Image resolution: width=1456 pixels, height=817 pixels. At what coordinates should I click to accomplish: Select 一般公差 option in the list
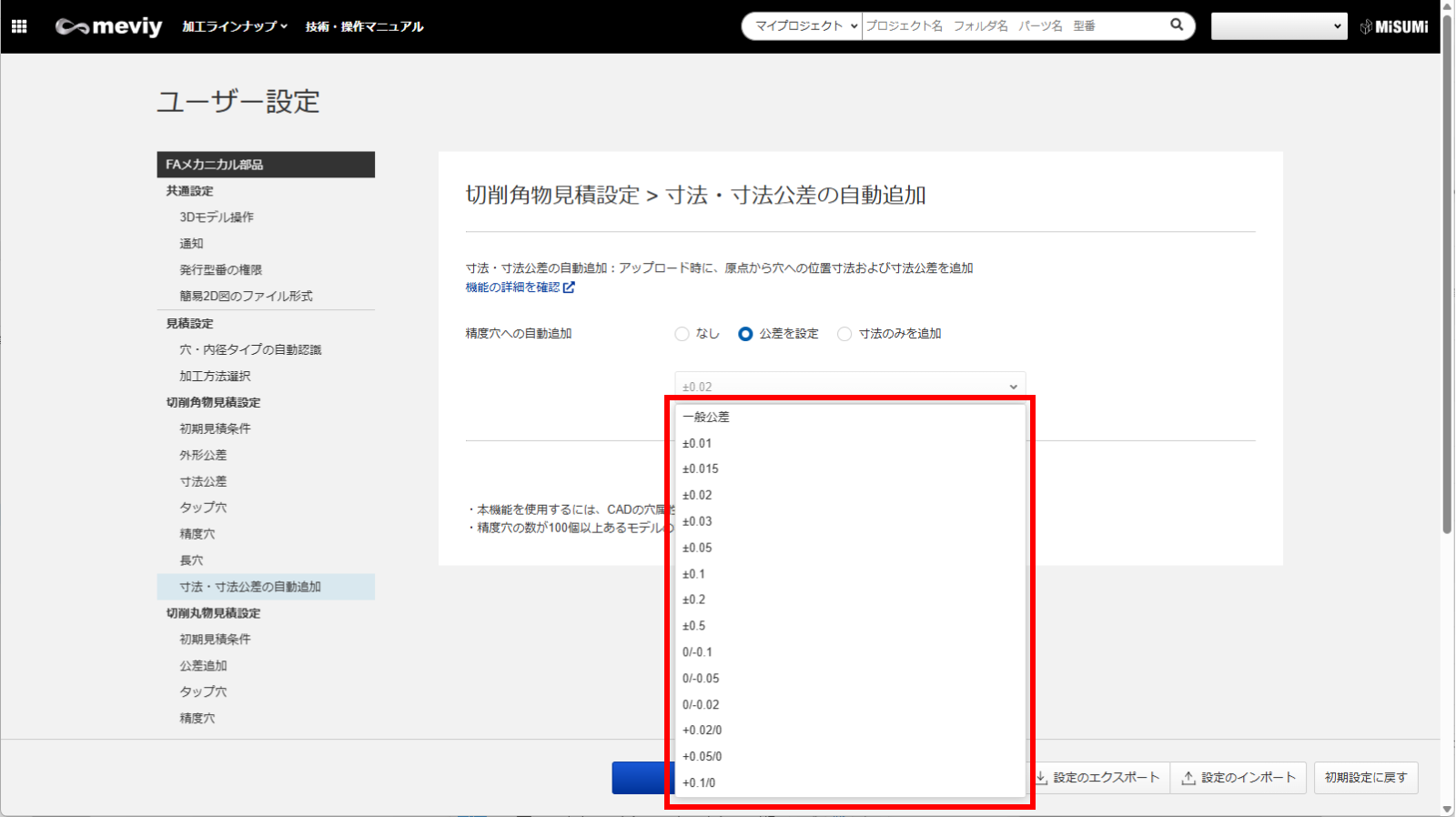coord(706,417)
